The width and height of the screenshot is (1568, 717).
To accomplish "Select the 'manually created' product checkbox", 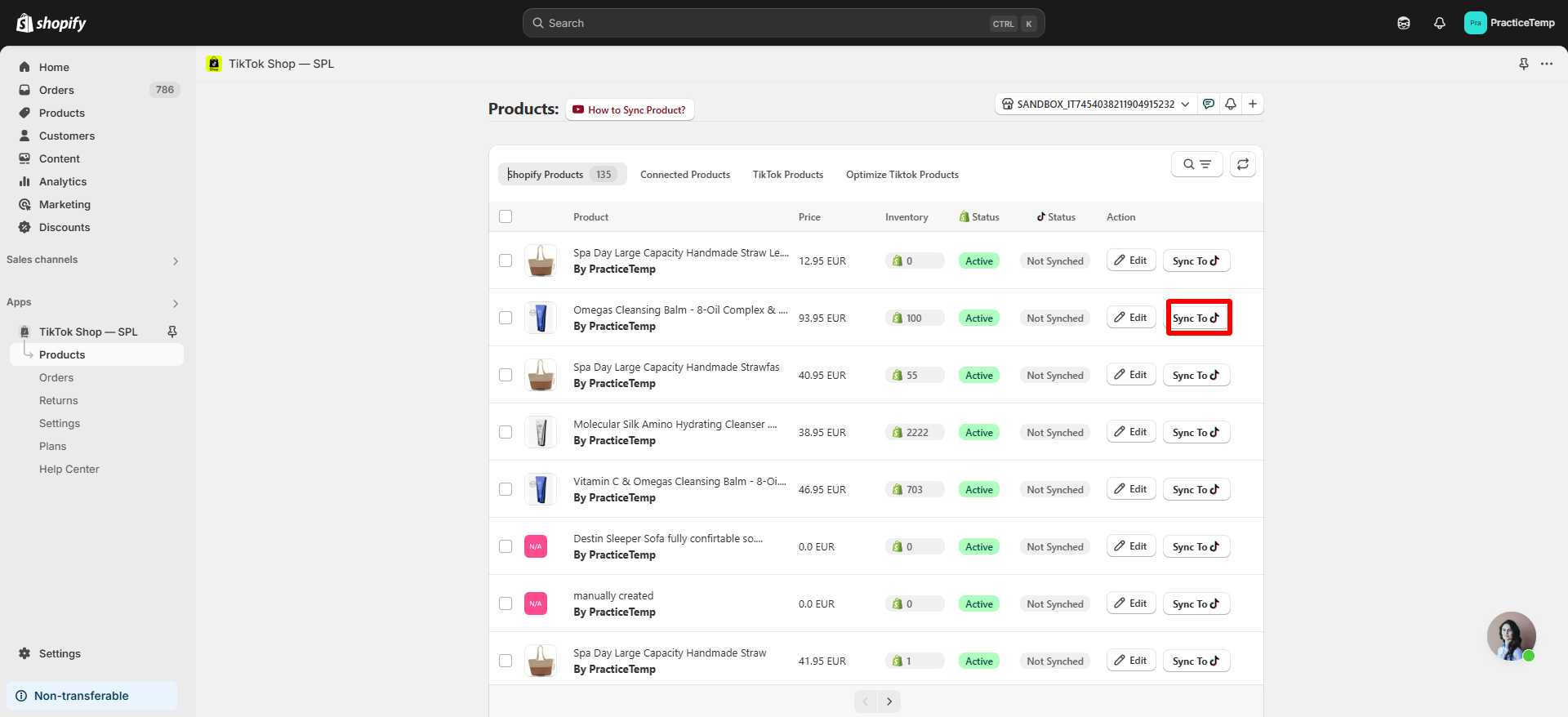I will pos(506,603).
